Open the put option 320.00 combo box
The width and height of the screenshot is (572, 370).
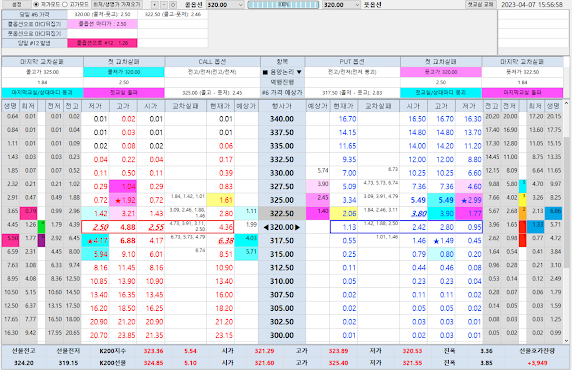pos(342,5)
